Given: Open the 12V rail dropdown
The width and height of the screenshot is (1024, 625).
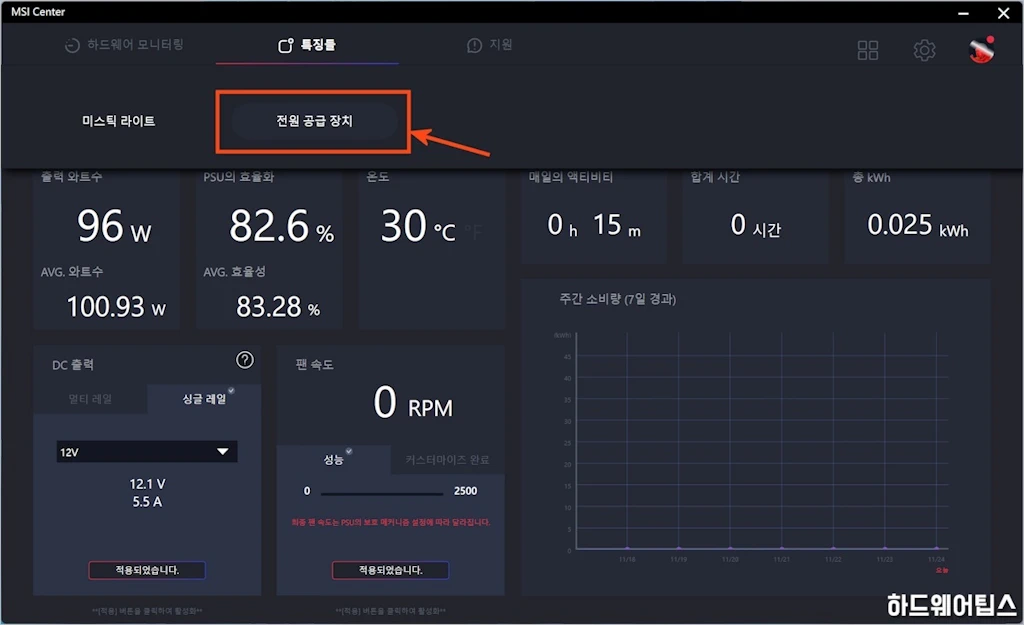Looking at the screenshot, I should (x=147, y=451).
